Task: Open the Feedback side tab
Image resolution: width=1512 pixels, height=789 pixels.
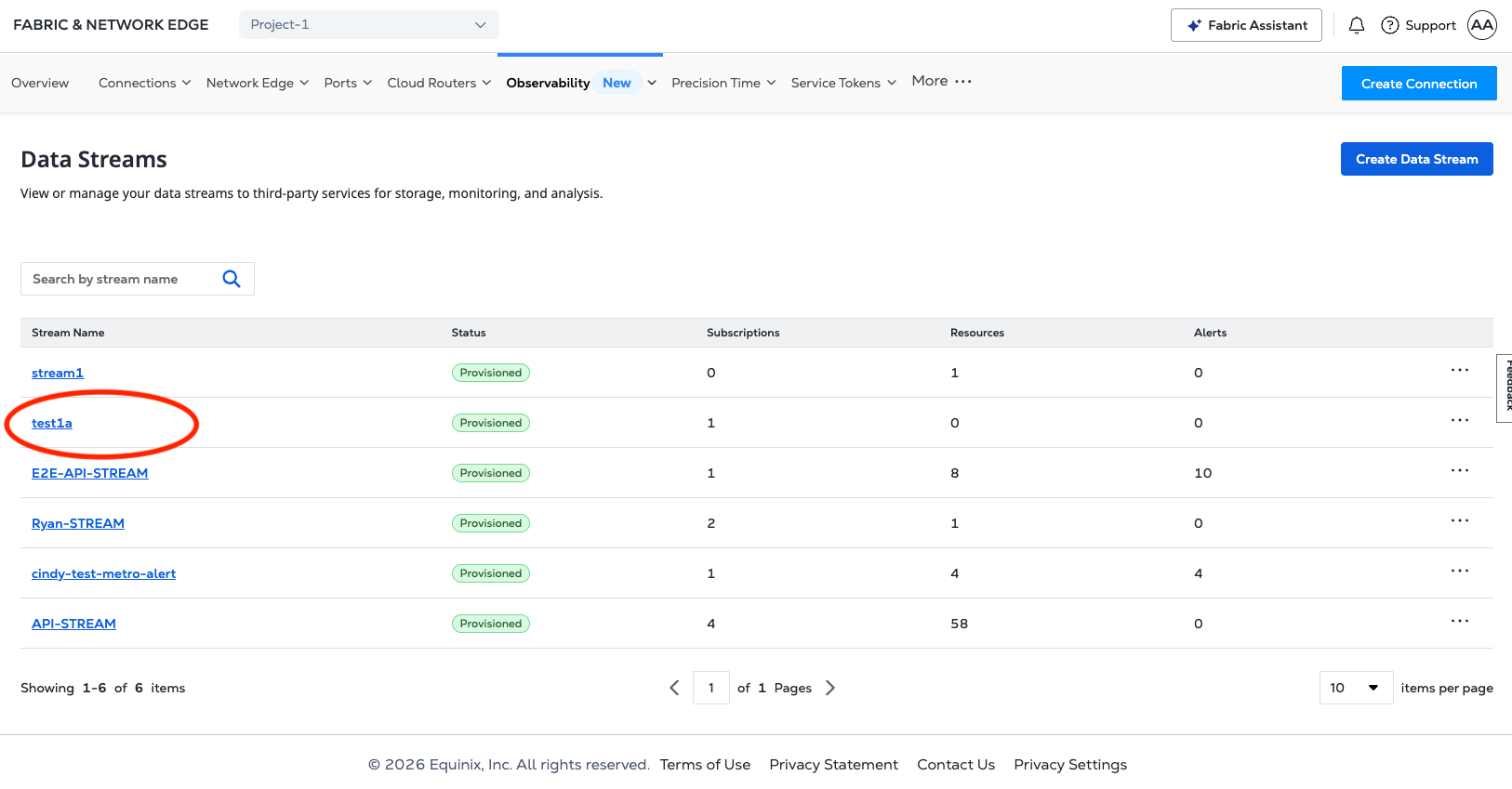Action: click(1505, 388)
